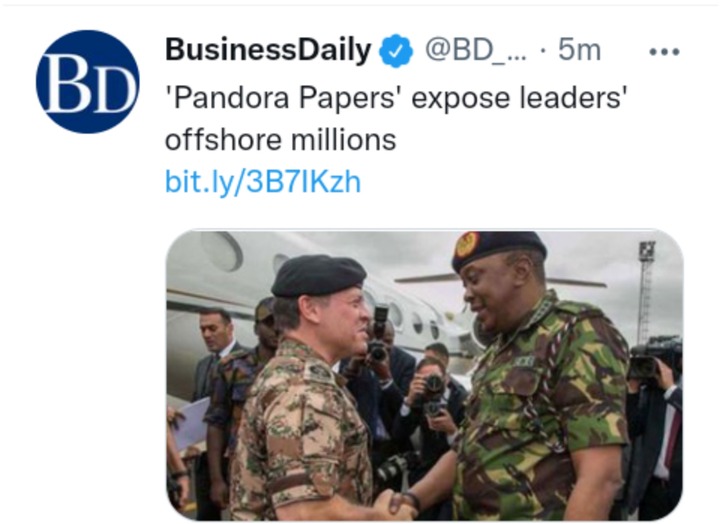Screen dimensions: 720x524
Task: Open the three-dot more options menu
Action: (664, 51)
